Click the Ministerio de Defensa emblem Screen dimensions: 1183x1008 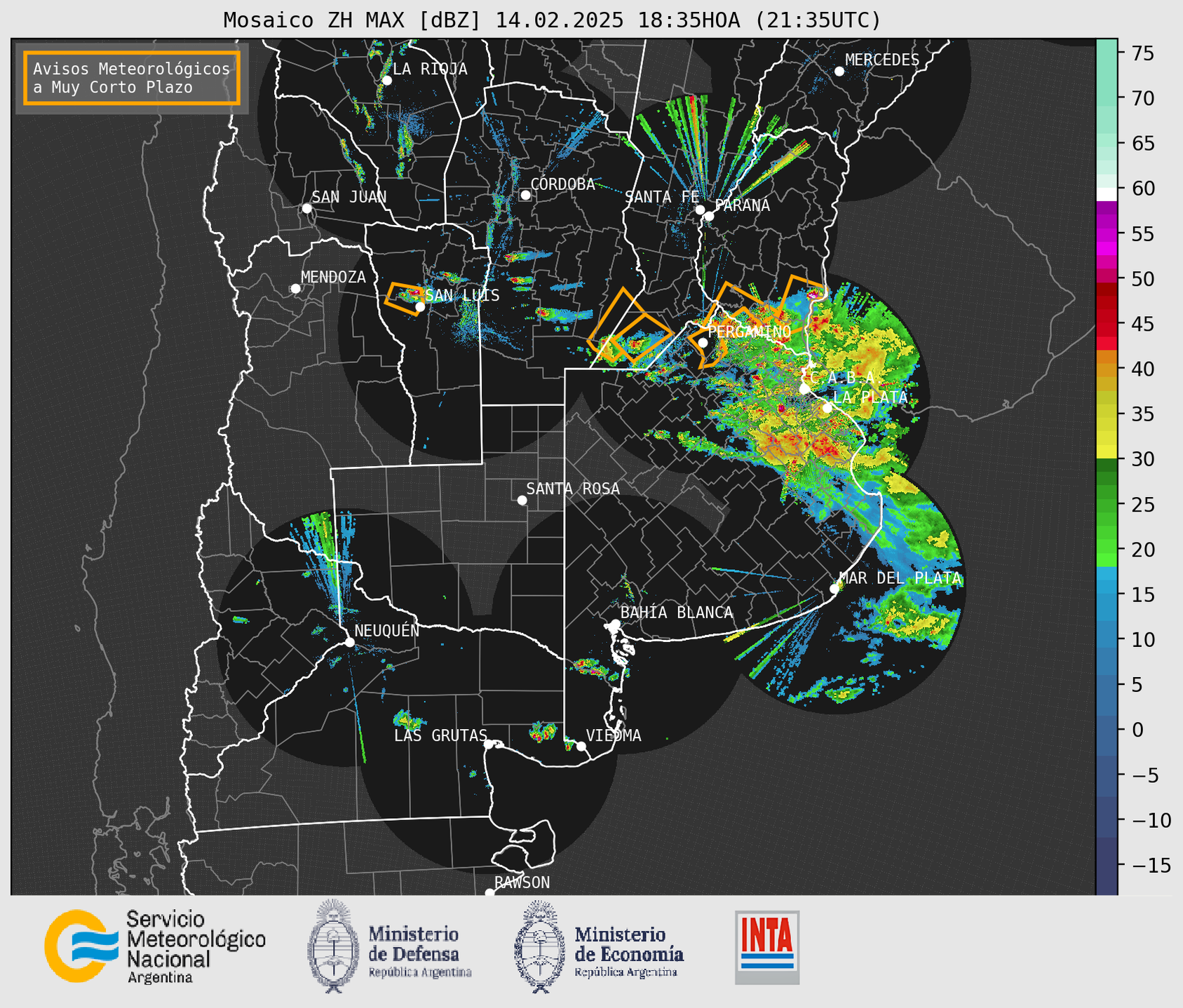pos(332,946)
